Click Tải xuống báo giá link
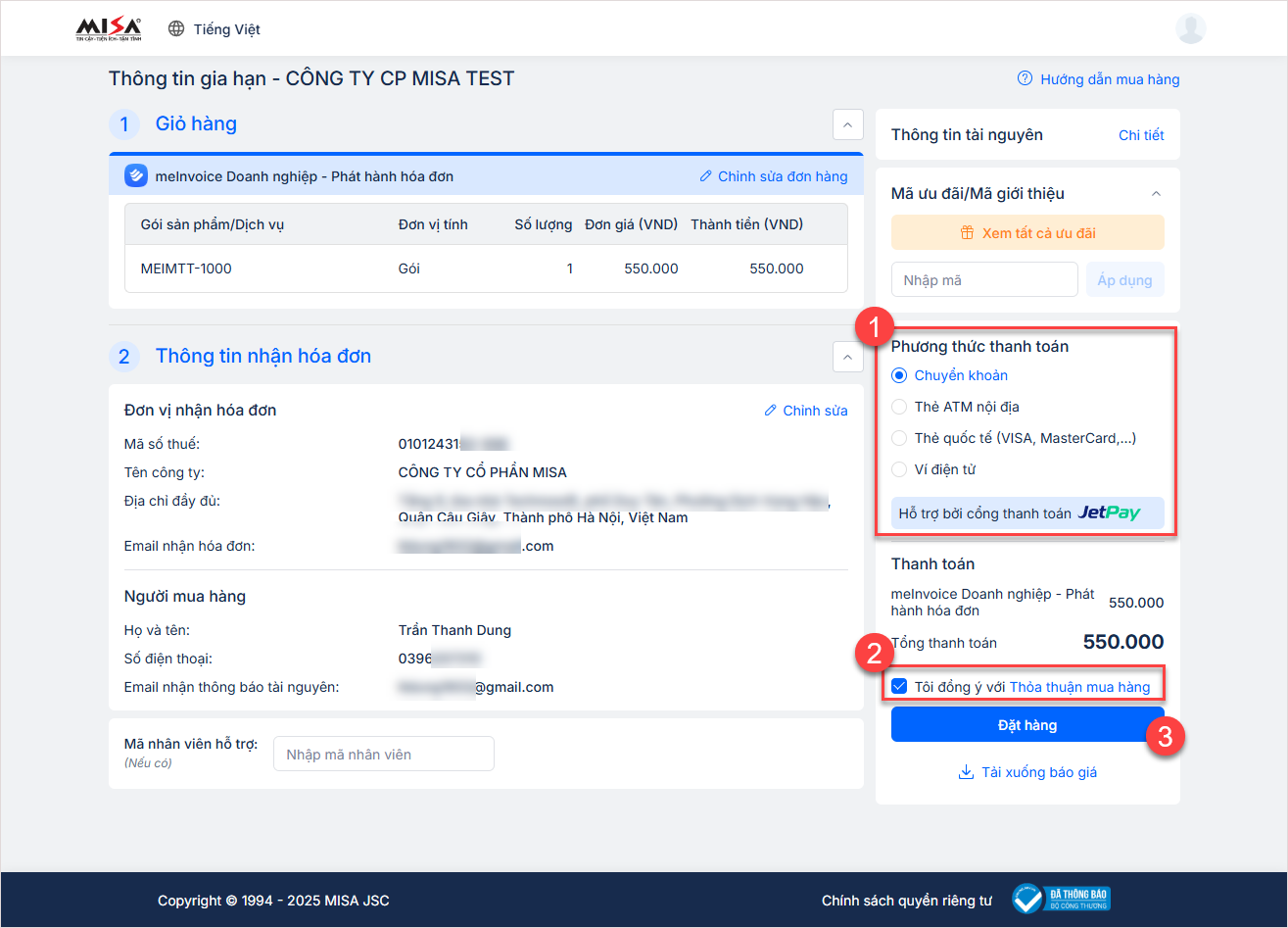This screenshot has width=1288, height=928. 1039,772
